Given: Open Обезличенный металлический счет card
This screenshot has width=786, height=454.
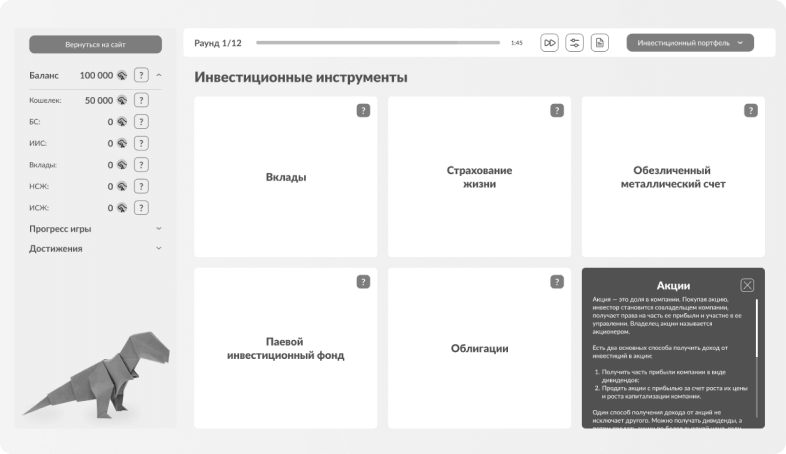Looking at the screenshot, I should 673,177.
